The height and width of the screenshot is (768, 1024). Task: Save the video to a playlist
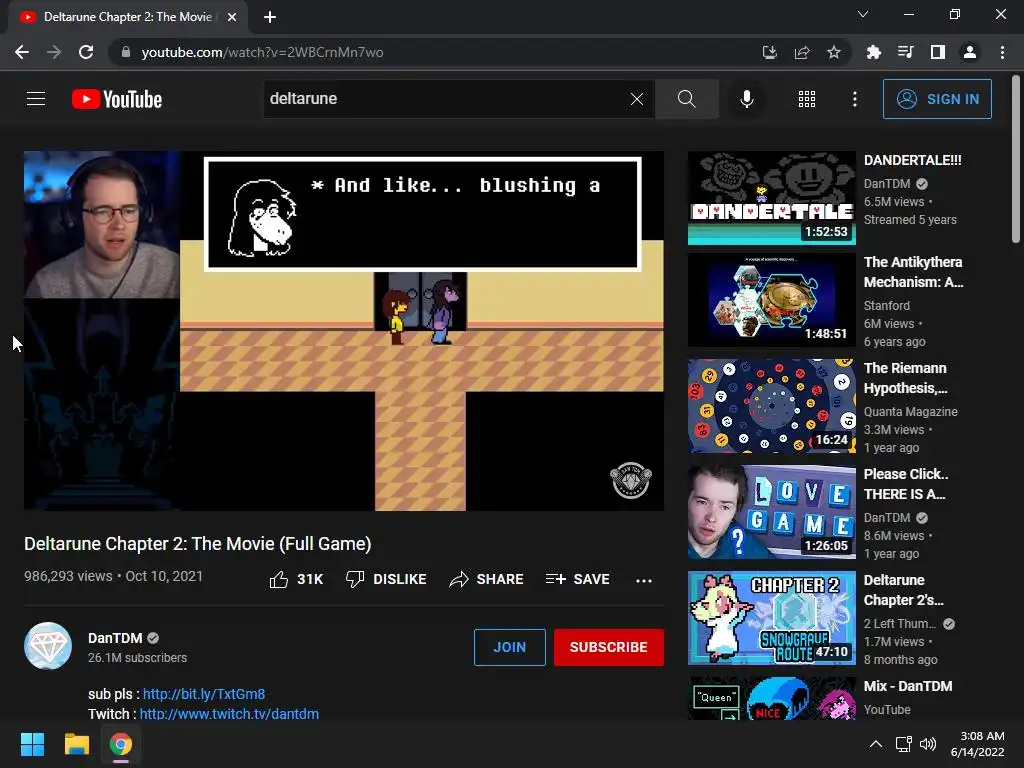(x=577, y=579)
